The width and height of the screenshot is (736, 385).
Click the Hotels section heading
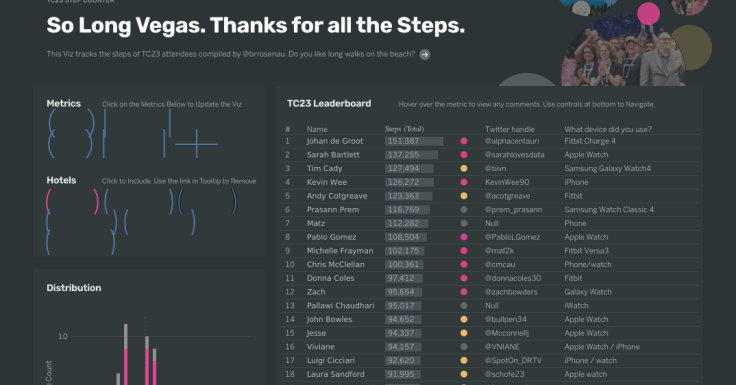click(61, 180)
